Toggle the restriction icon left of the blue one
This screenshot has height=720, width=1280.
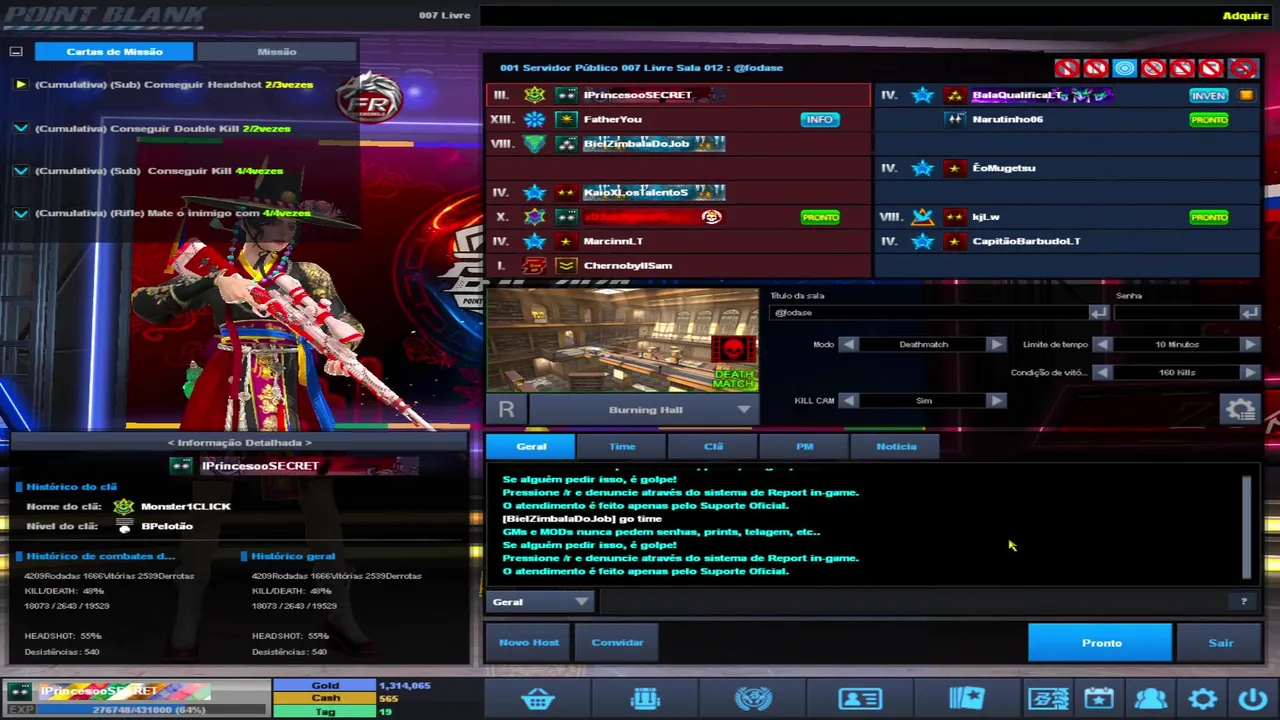click(1095, 68)
